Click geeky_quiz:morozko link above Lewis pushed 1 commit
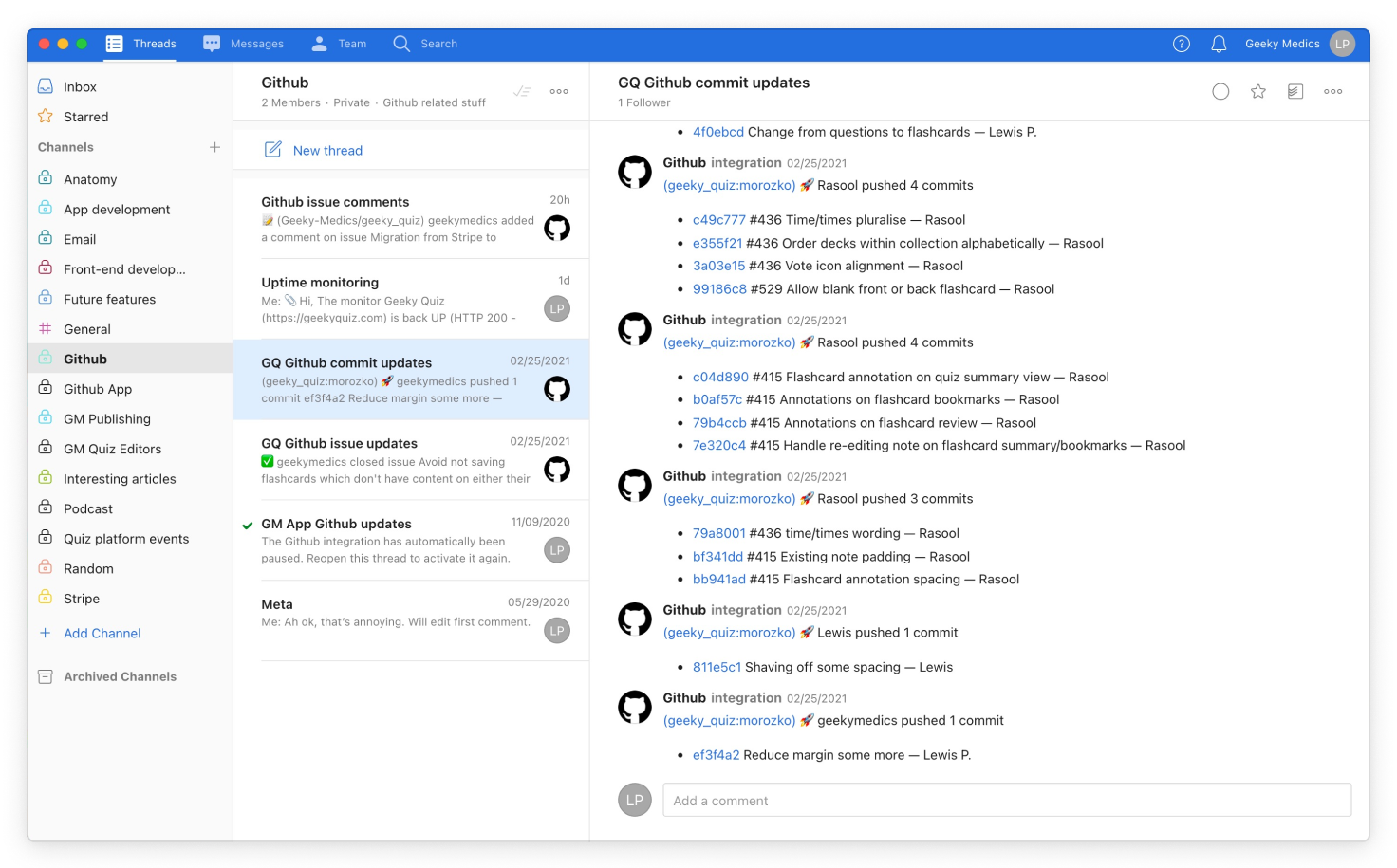Viewport: 1397px width, 868px height. tap(729, 633)
